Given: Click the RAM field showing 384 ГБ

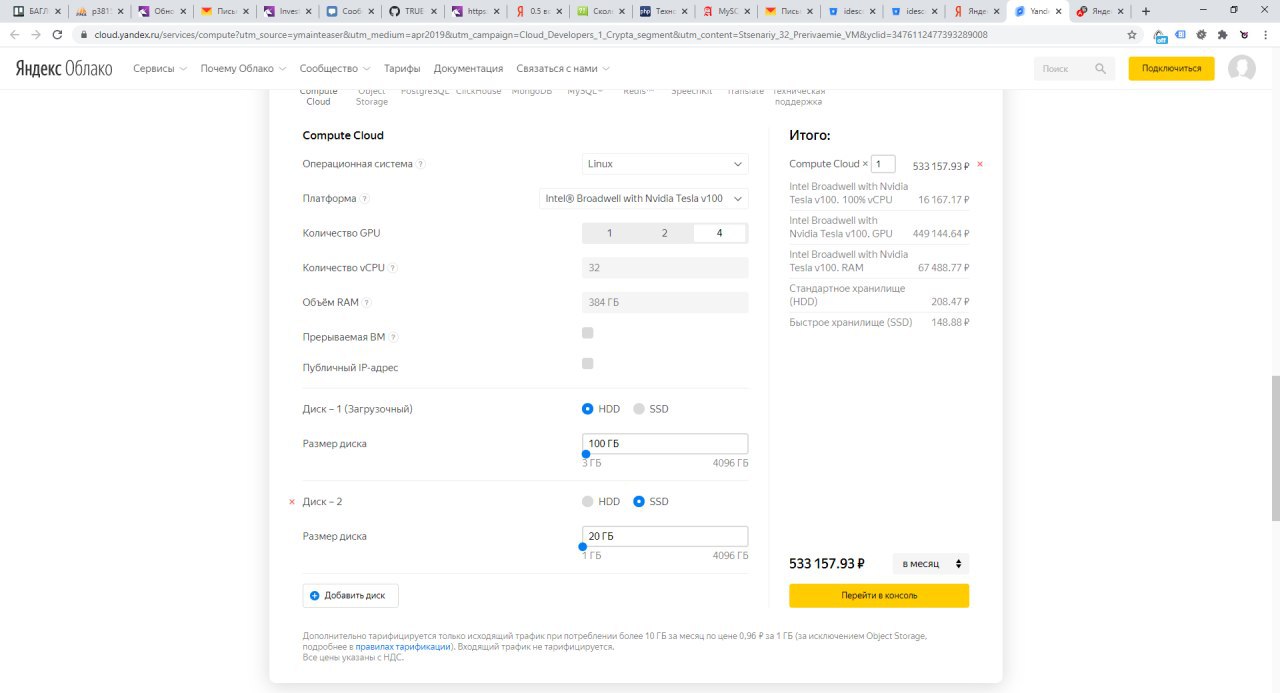Looking at the screenshot, I should pyautogui.click(x=665, y=303).
